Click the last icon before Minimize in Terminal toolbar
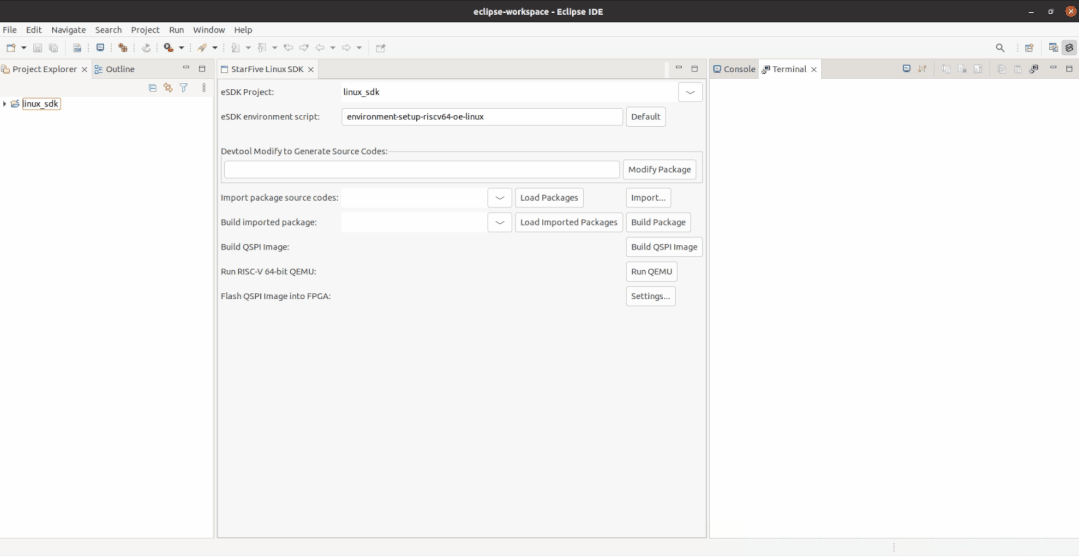1079x556 pixels. point(1034,69)
